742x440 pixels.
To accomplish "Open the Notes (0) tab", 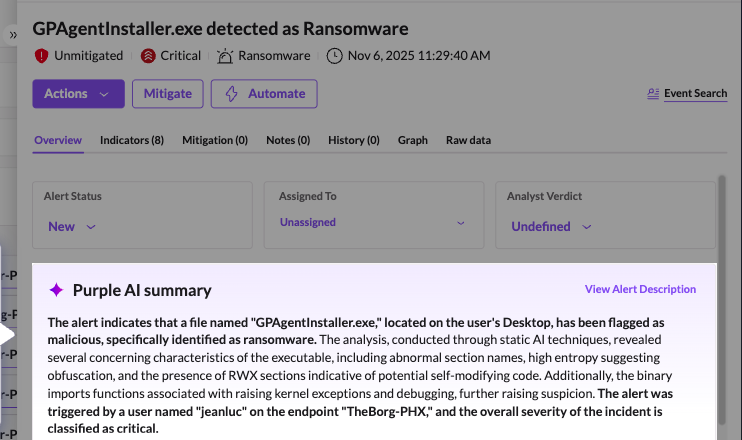I will coord(288,141).
